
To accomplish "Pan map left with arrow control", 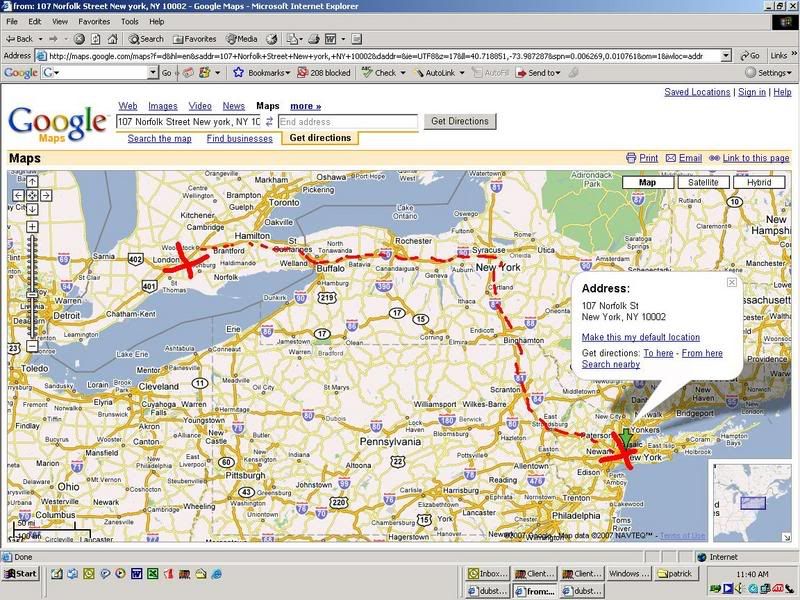I will [18, 195].
